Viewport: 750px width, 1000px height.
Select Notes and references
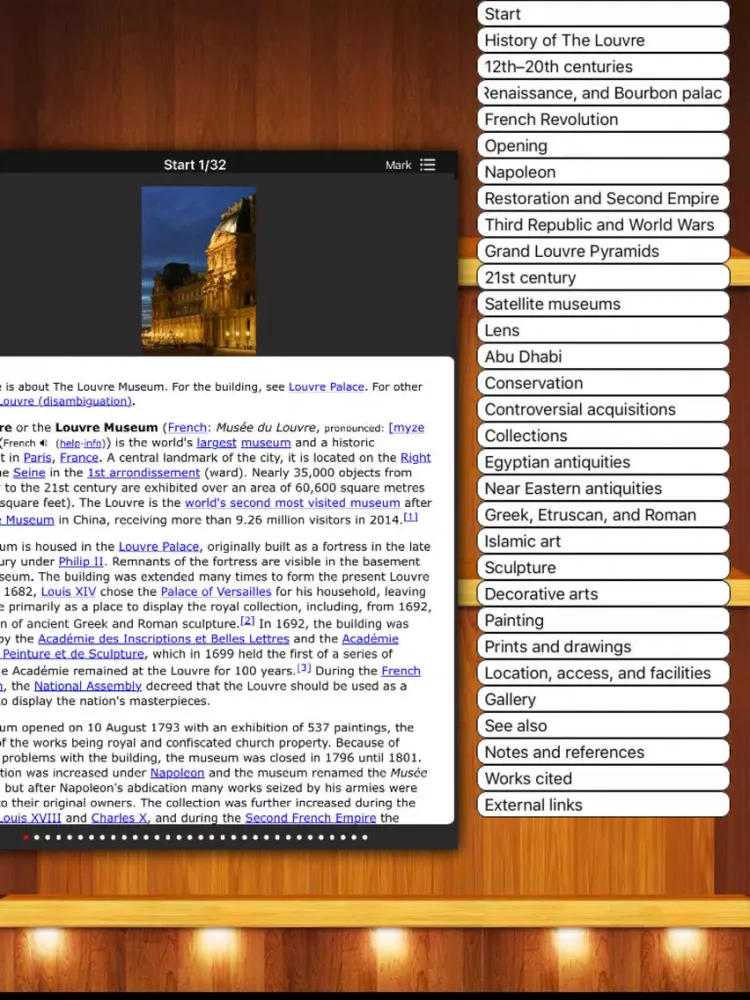[x=603, y=752]
